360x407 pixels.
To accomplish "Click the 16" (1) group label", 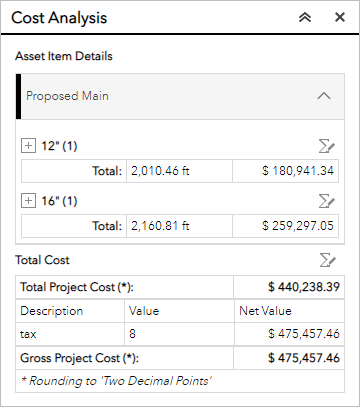I will coord(59,201).
